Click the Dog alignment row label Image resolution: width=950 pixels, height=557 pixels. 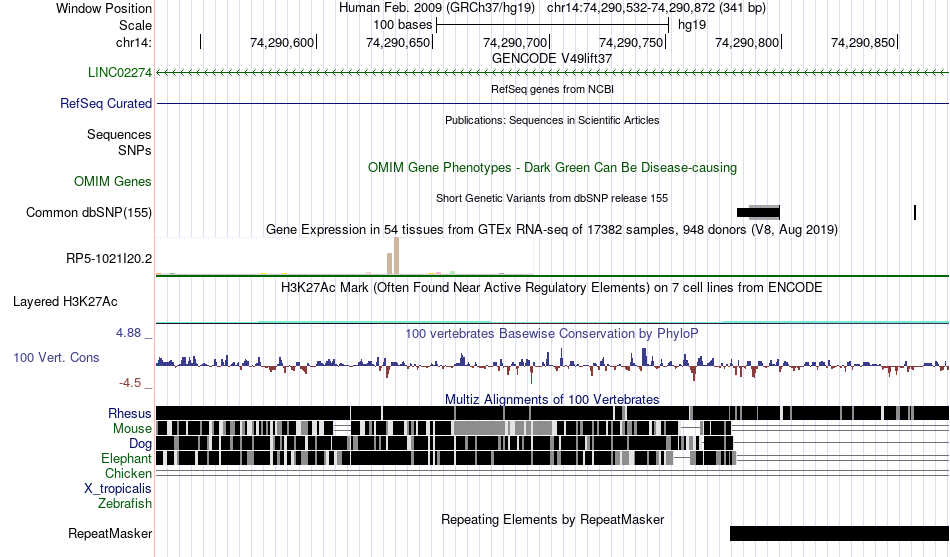pos(140,444)
